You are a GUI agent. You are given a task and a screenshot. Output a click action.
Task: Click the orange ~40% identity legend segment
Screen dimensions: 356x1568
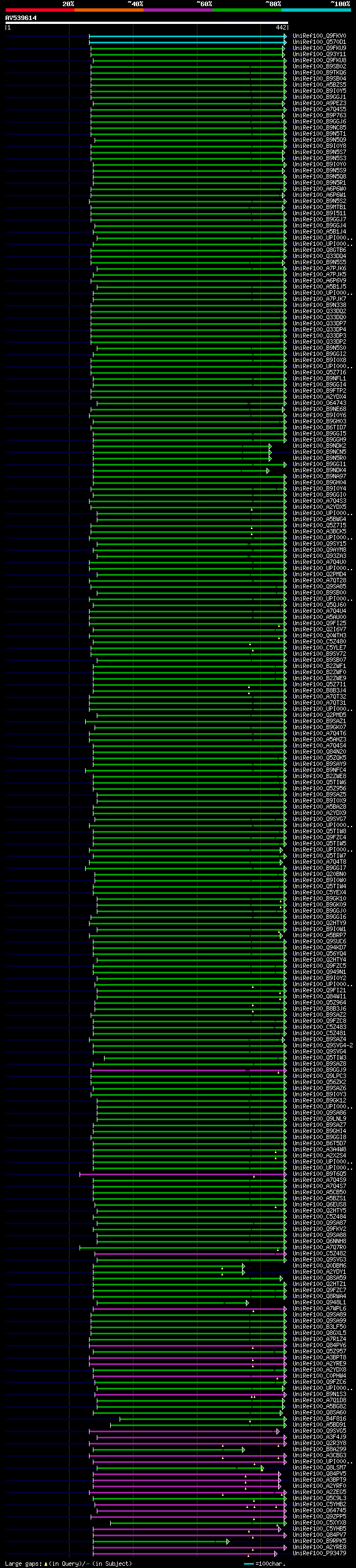pyautogui.click(x=109, y=10)
